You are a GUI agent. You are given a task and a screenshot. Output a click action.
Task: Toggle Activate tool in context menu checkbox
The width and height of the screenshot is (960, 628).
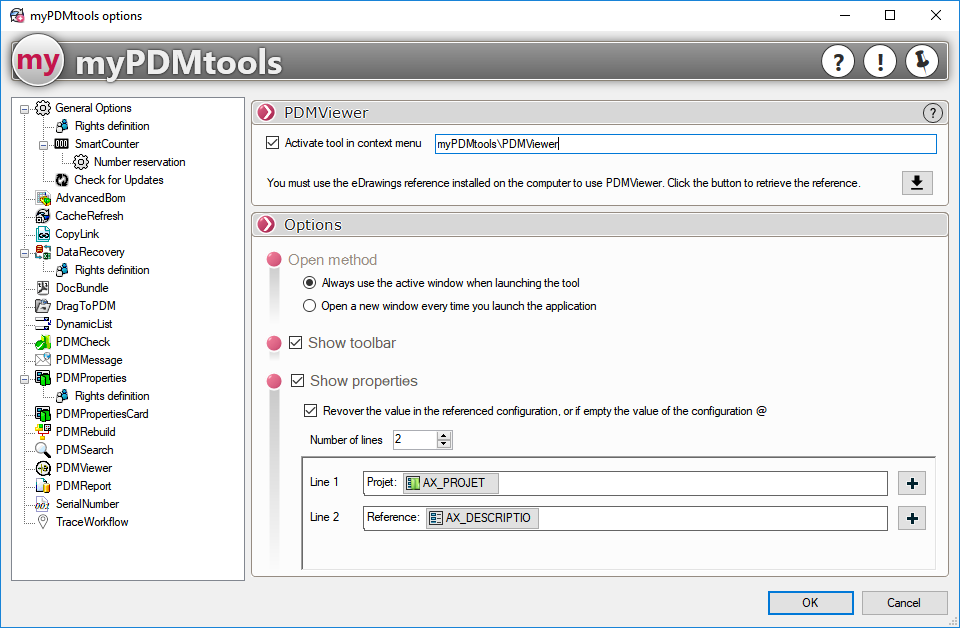pos(273,143)
